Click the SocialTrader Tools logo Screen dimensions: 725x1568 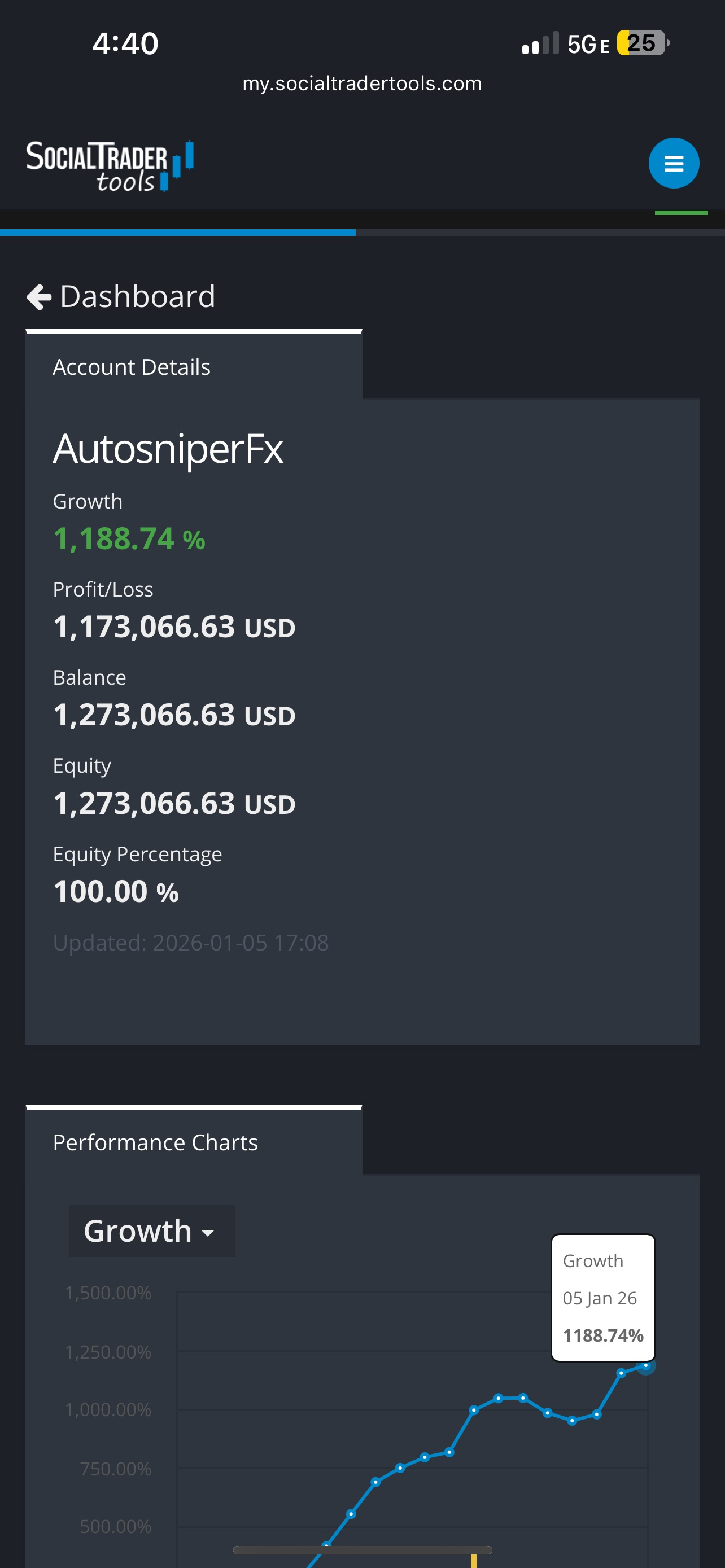pyautogui.click(x=110, y=163)
